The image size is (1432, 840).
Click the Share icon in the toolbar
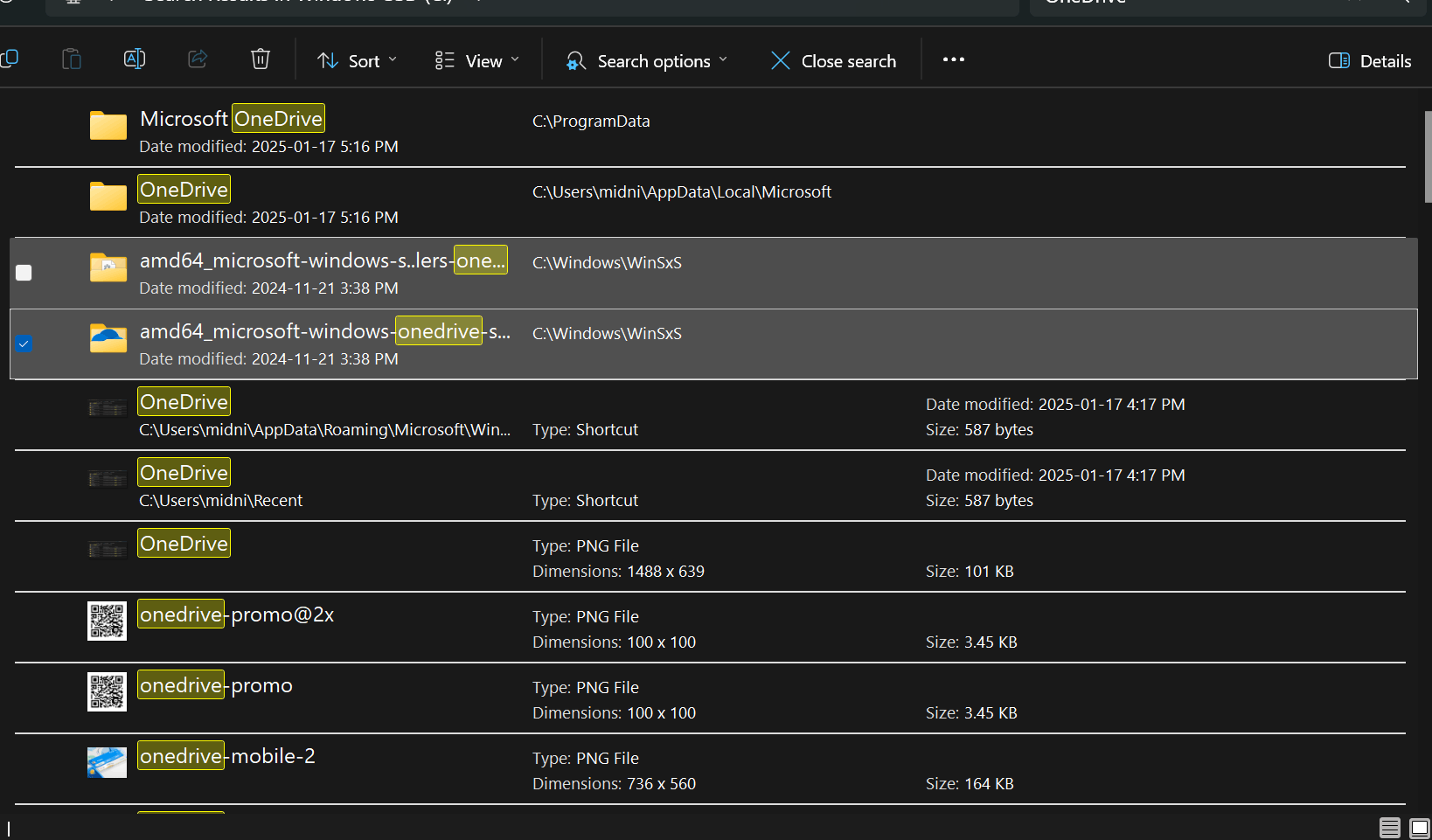pyautogui.click(x=198, y=59)
